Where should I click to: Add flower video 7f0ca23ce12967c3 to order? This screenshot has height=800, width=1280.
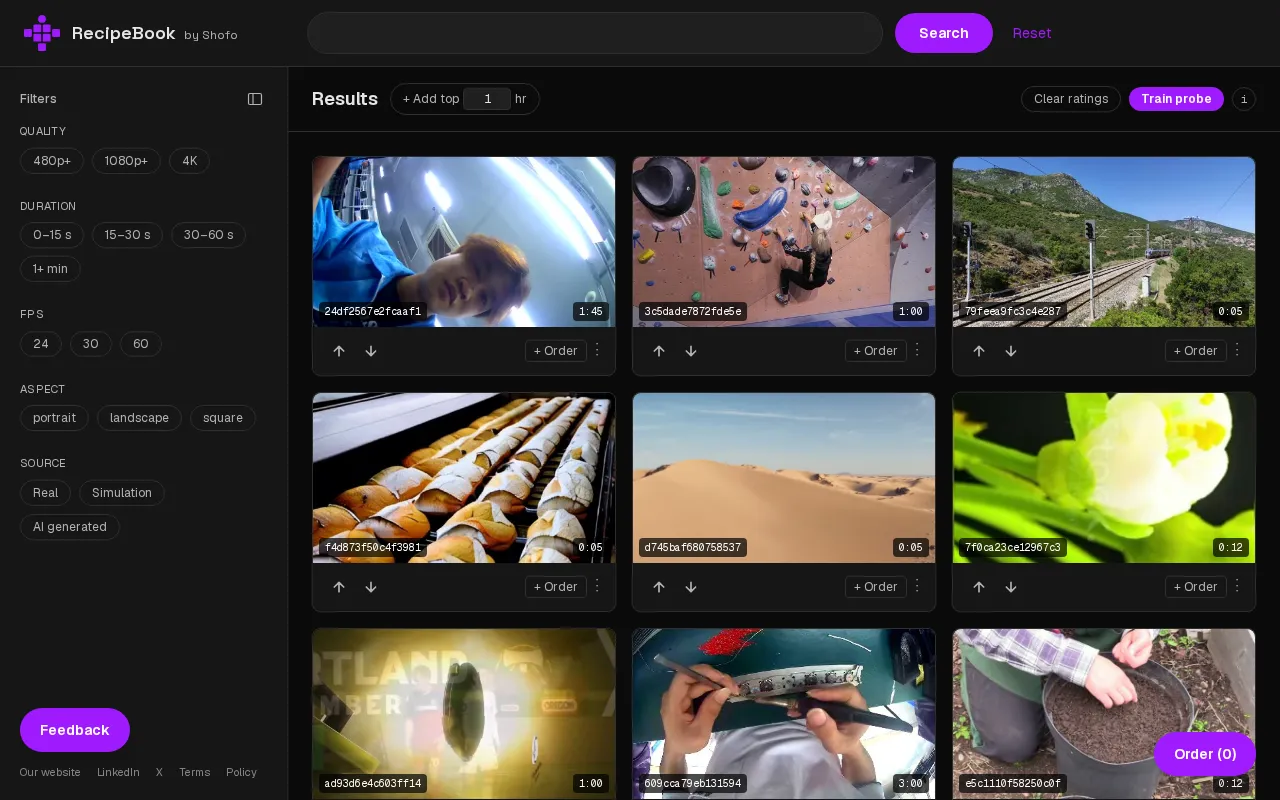click(x=1196, y=587)
